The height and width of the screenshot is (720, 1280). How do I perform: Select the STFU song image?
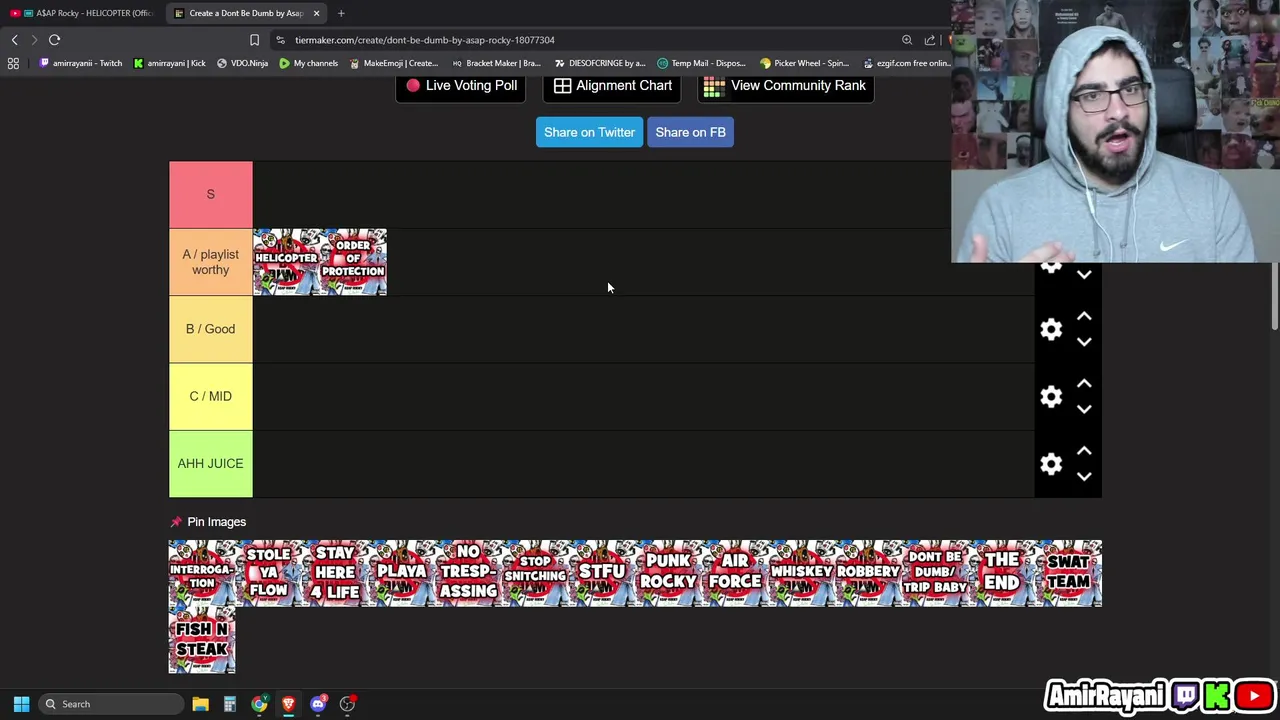coord(602,573)
